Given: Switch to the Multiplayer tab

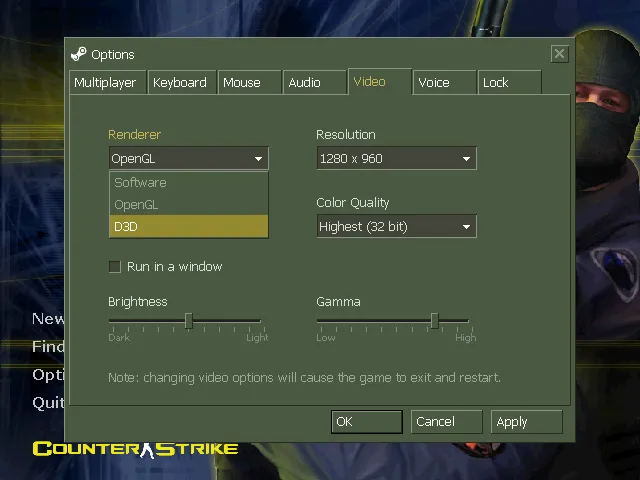Looking at the screenshot, I should coord(105,83).
